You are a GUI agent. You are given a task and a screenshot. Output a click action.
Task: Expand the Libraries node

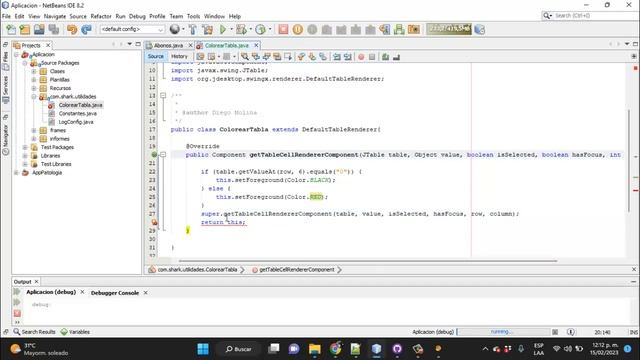(25, 156)
